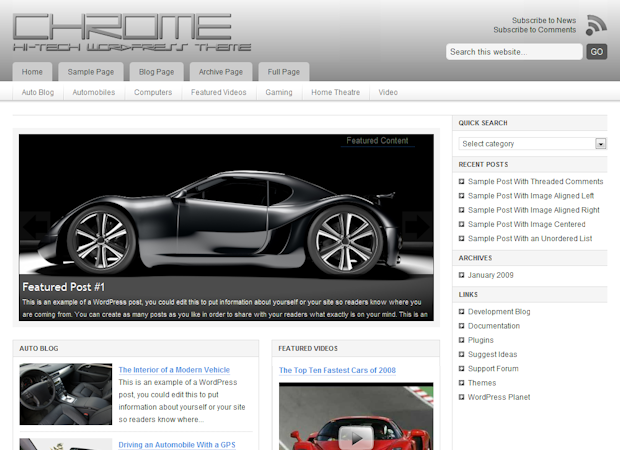Open the WordPress Planet link

499,397
